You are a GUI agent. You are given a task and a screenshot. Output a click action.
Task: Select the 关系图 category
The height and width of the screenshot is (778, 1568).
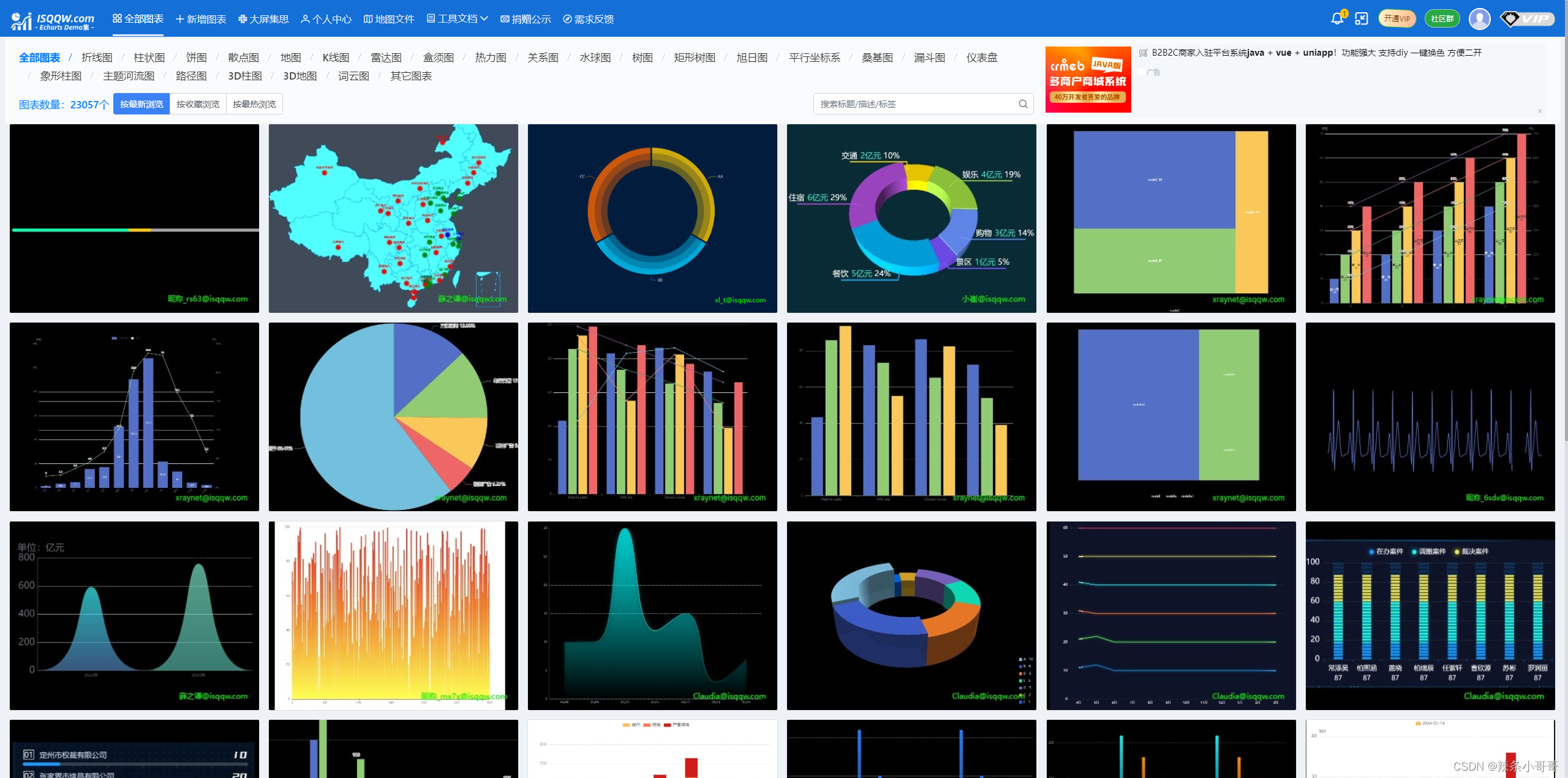pyautogui.click(x=543, y=58)
